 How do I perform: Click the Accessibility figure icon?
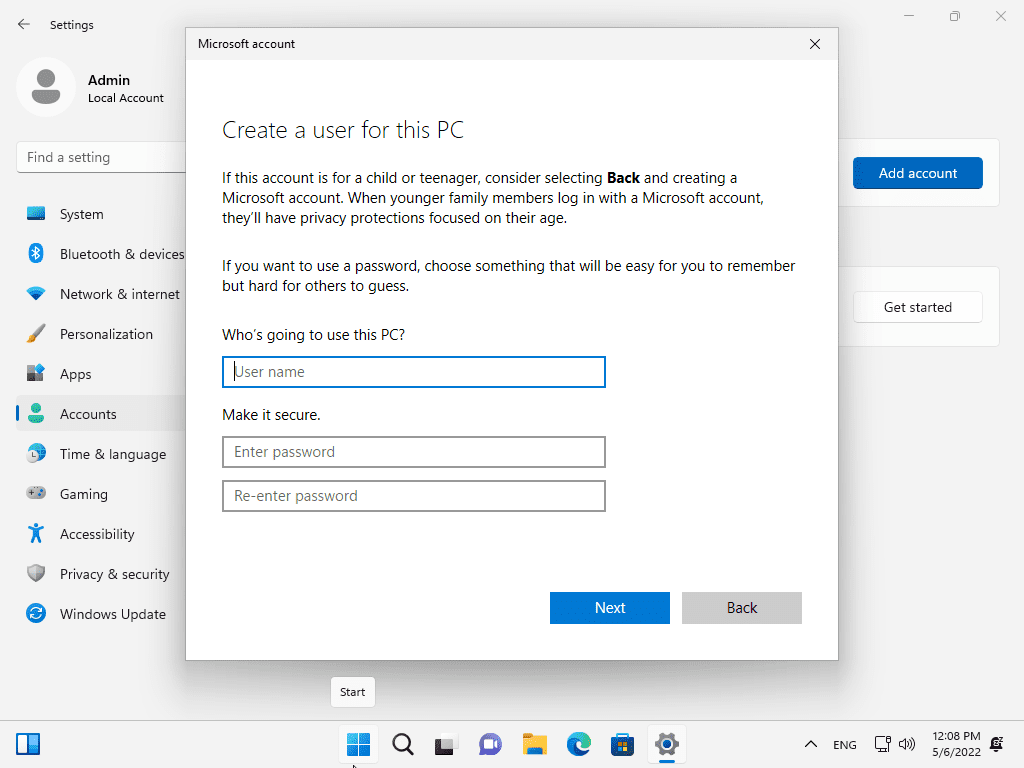pyautogui.click(x=36, y=534)
